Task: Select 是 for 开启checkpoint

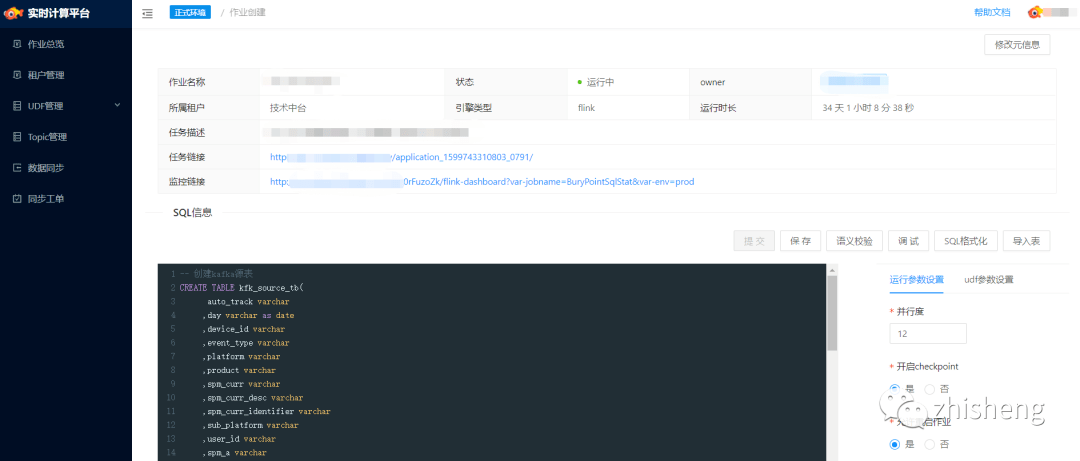Action: click(895, 389)
